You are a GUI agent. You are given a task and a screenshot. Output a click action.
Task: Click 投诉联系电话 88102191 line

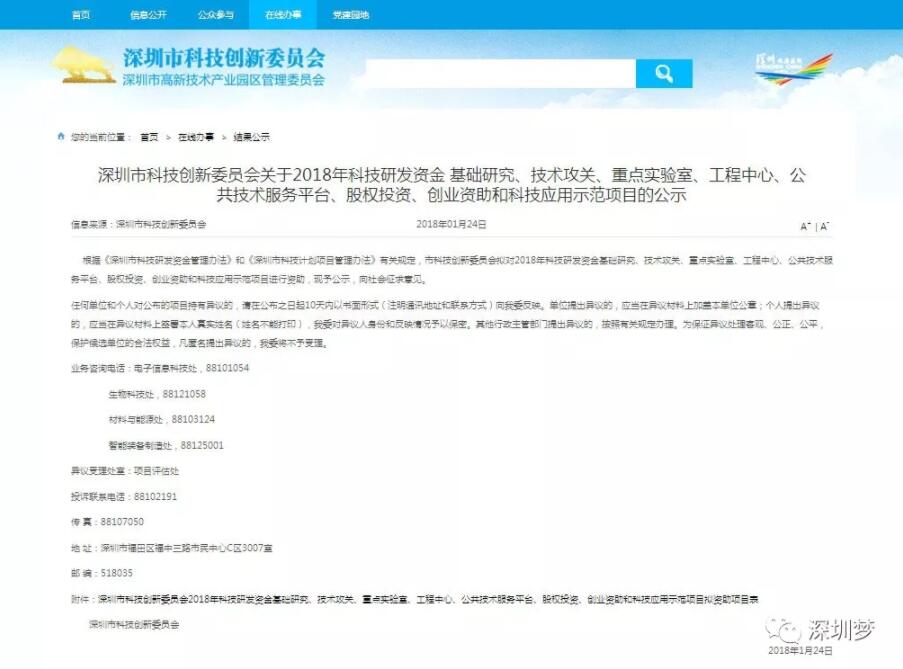[124, 496]
